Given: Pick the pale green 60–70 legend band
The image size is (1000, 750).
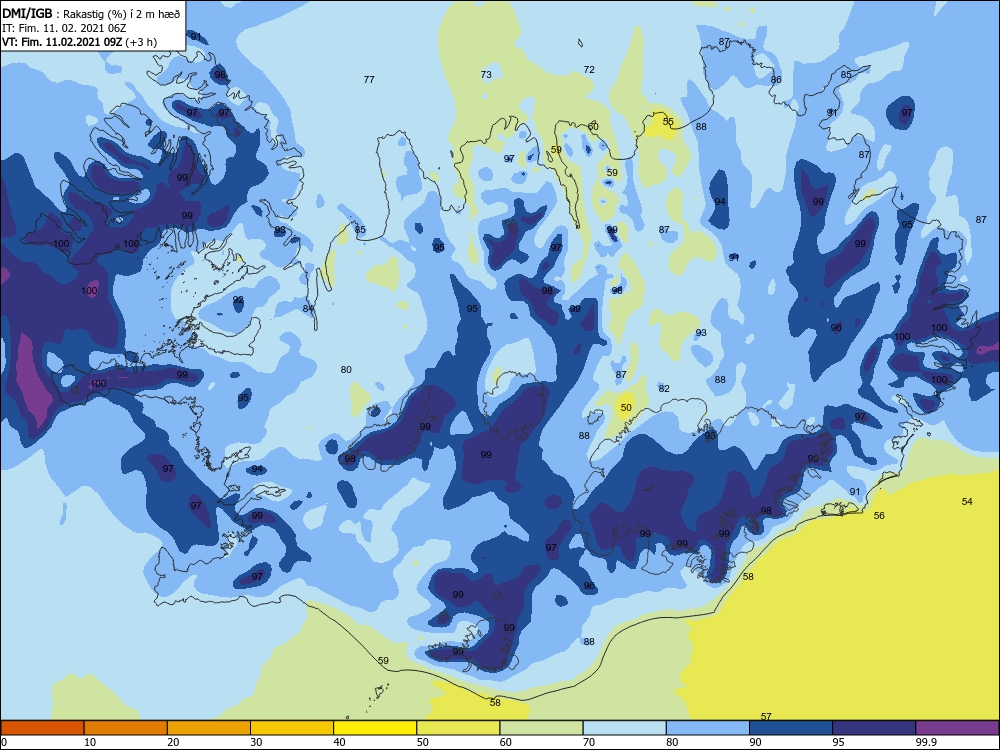Looking at the screenshot, I should [541, 728].
